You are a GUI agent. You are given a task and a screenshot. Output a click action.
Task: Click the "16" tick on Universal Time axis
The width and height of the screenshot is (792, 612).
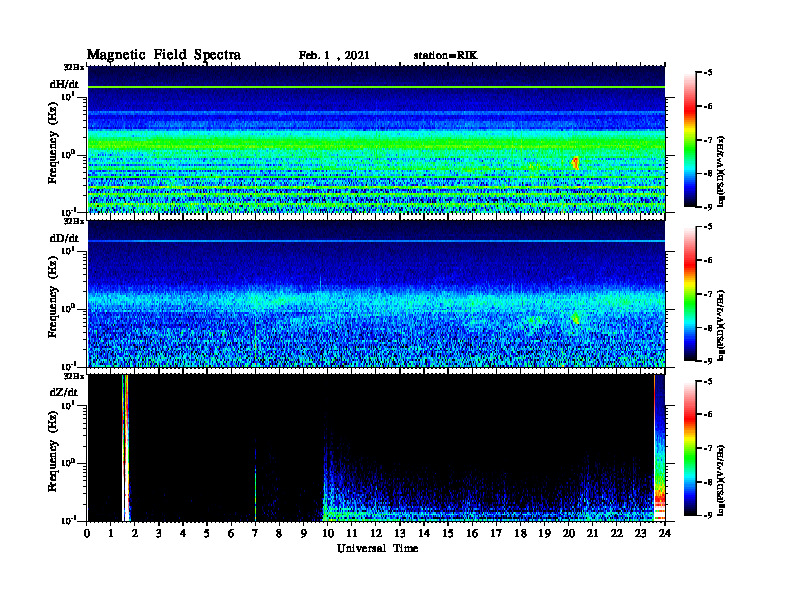point(472,533)
